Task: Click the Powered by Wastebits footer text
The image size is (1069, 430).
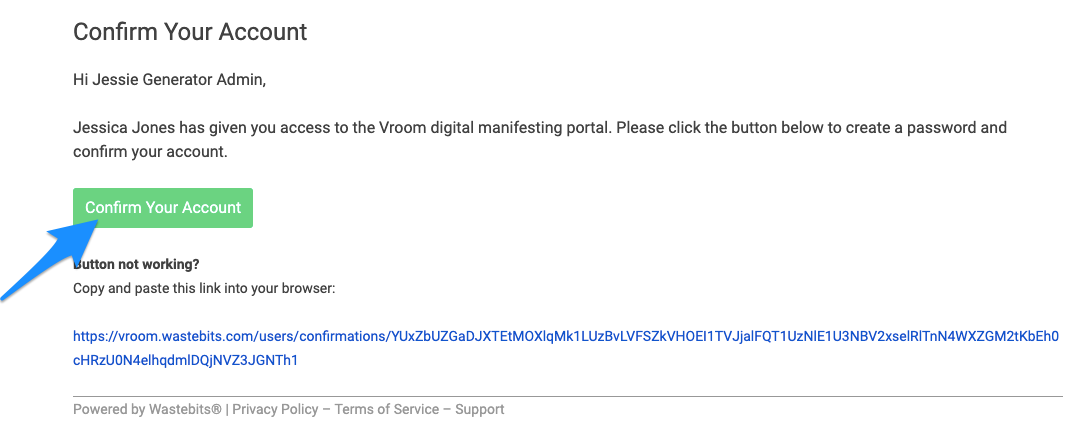Action: click(x=147, y=410)
